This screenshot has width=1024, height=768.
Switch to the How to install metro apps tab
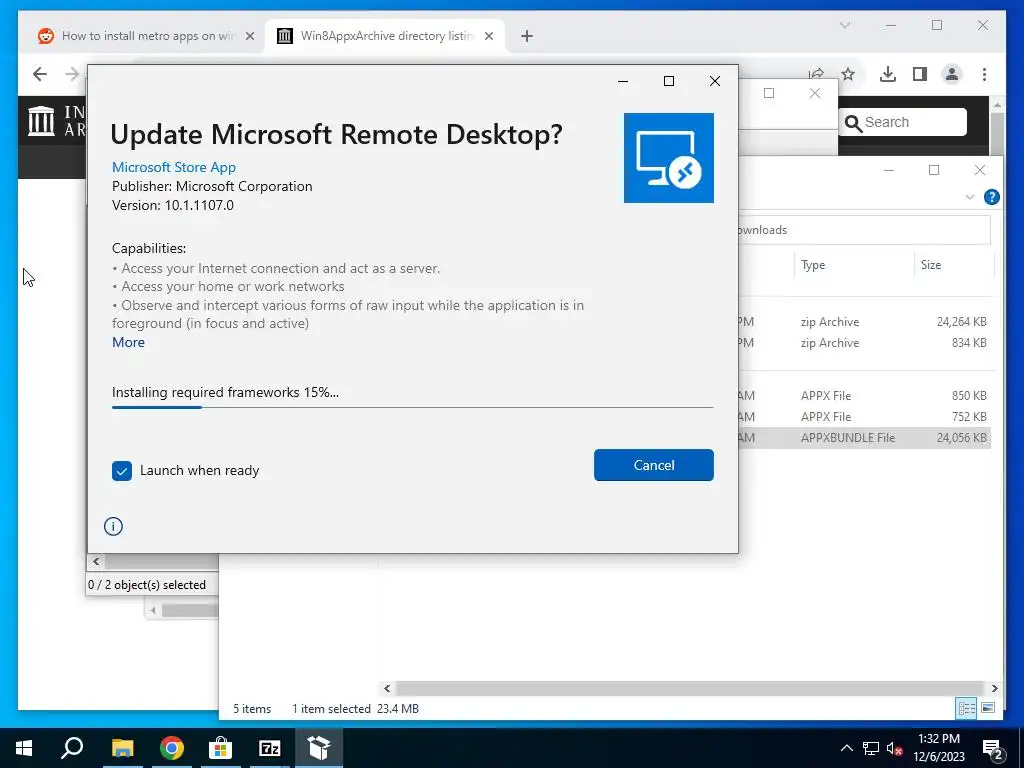(147, 36)
